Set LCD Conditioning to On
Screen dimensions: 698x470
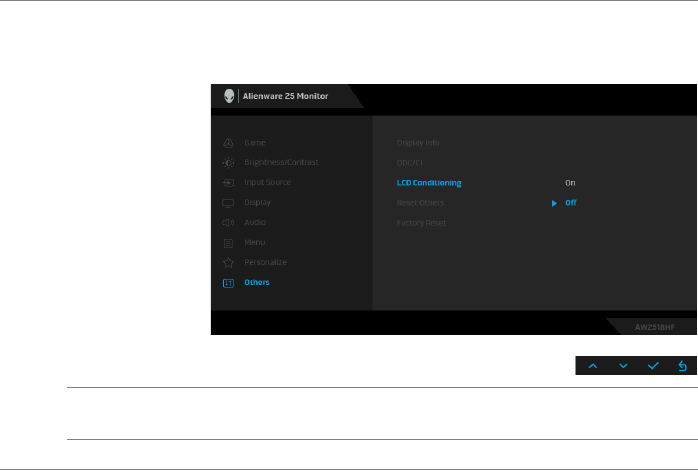570,183
